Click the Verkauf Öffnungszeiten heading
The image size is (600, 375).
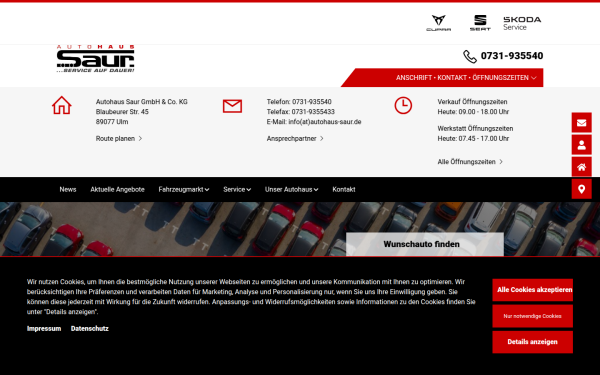(x=472, y=102)
